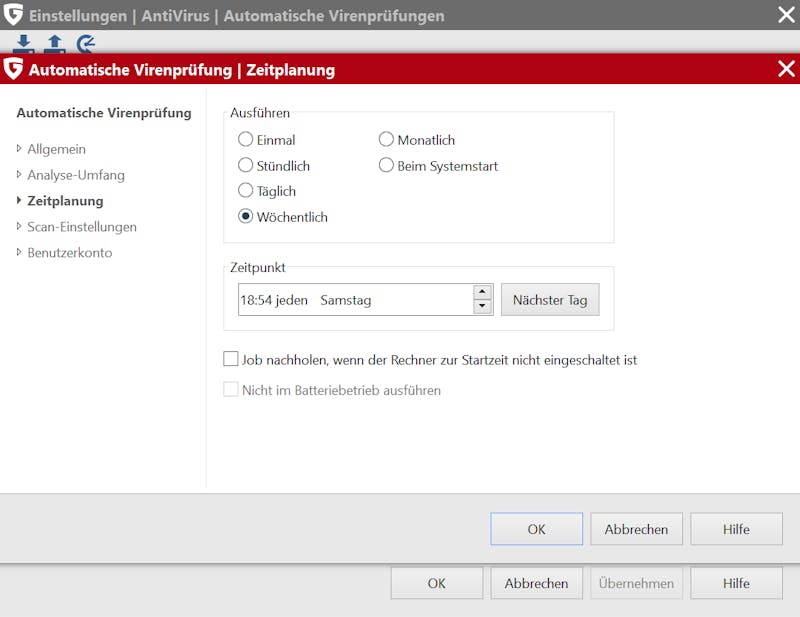Confirm Zeitplanung dialog with highlighted OK

coord(536,529)
